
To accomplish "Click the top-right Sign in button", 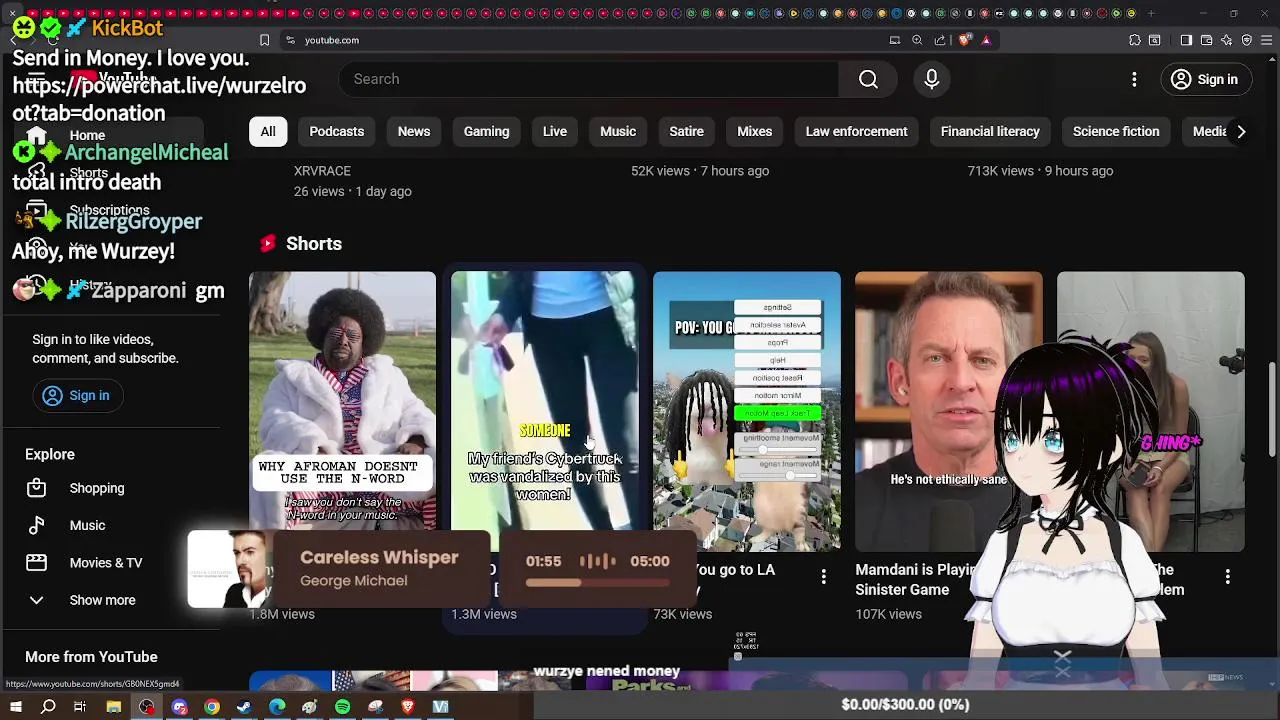I will tap(1205, 79).
